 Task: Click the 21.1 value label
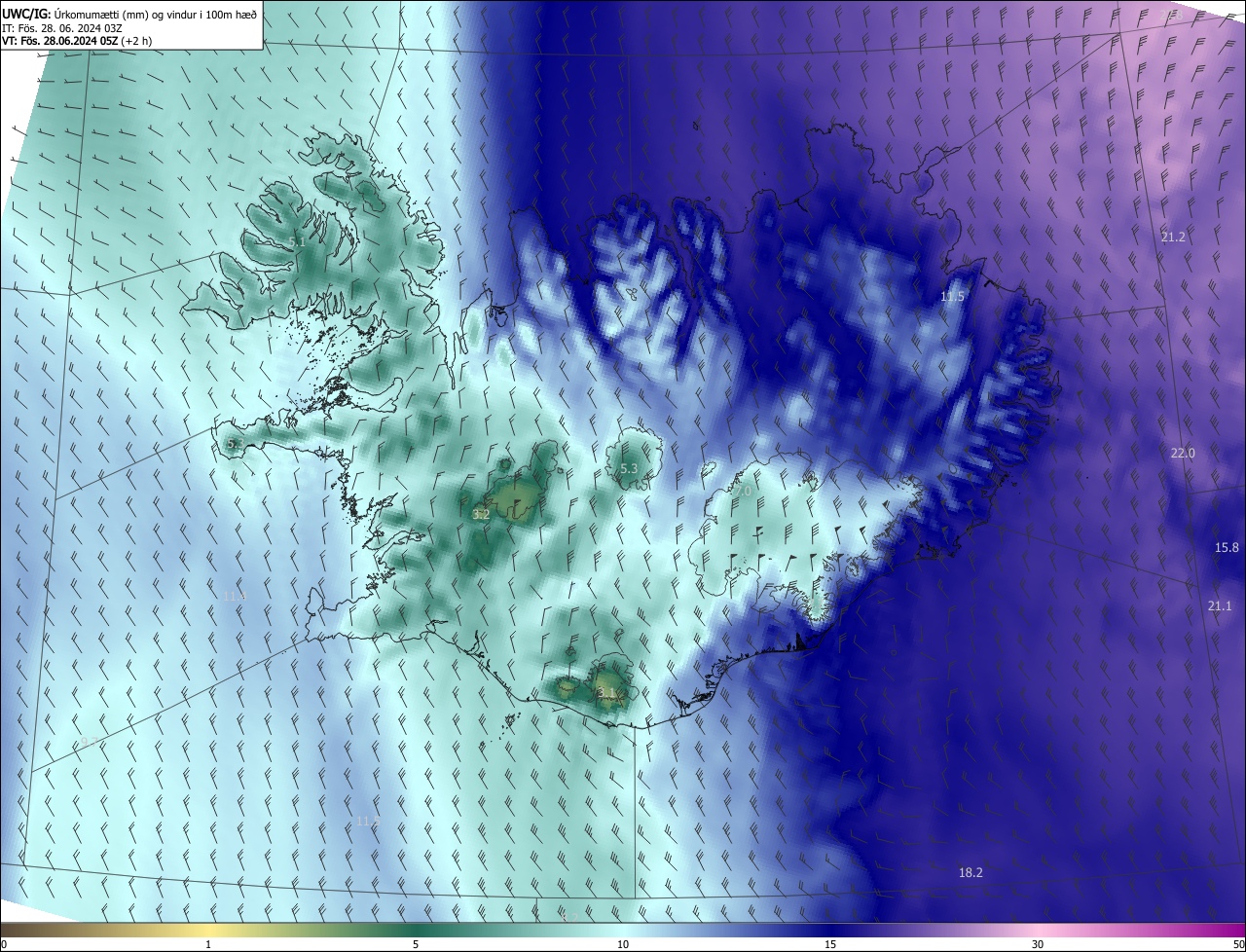coord(1220,605)
